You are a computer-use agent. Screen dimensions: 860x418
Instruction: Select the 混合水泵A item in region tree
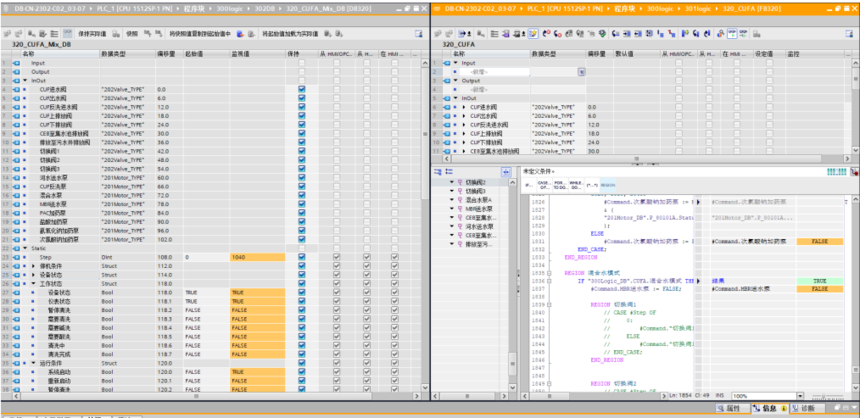point(479,200)
